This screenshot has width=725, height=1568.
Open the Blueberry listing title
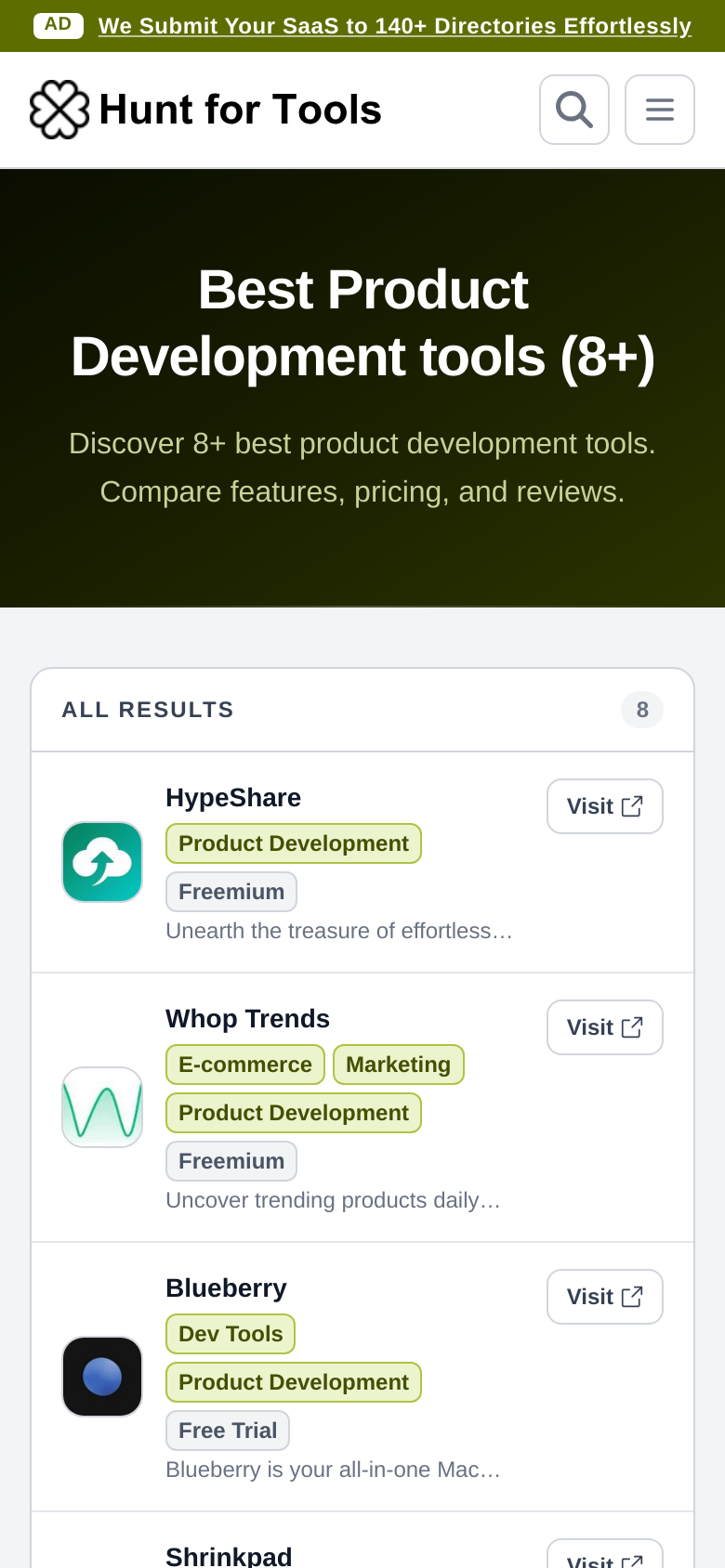226,1288
